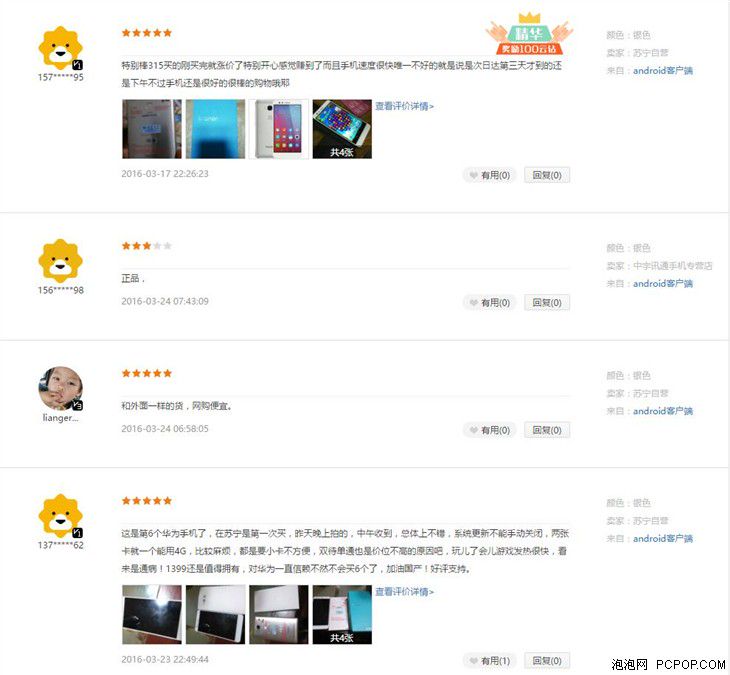The height and width of the screenshot is (675, 730).
Task: Click the android客户端 link of the first review
Action: (663, 71)
